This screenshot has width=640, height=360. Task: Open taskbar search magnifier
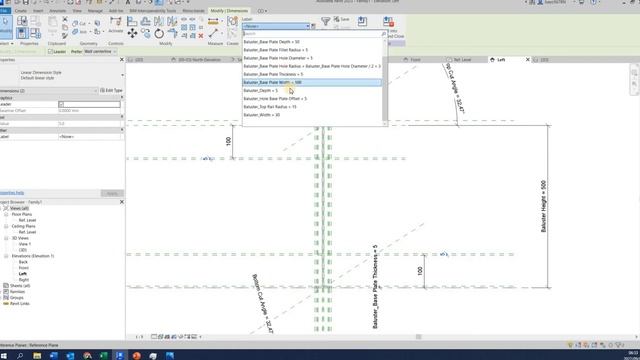click(x=20, y=356)
